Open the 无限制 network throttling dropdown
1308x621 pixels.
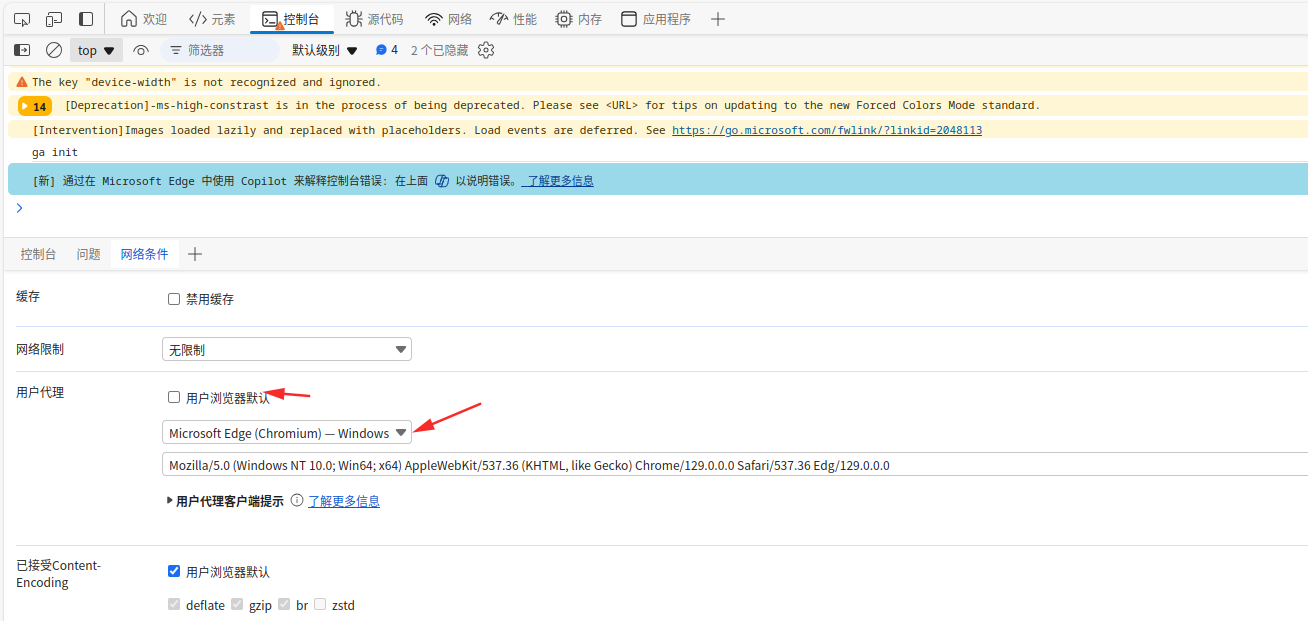coord(287,349)
